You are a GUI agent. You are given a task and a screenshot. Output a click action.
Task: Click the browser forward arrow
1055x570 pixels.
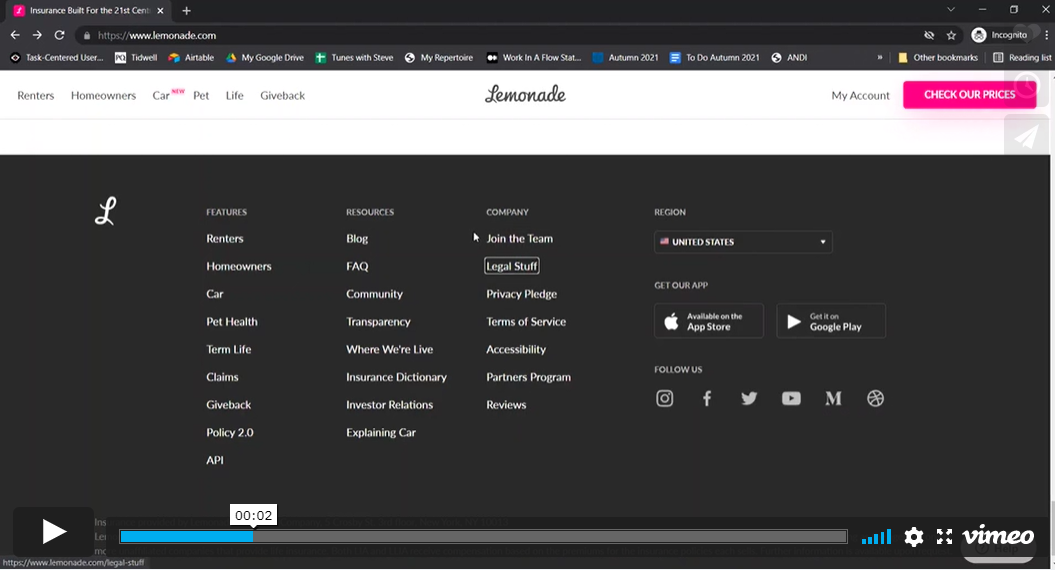point(37,35)
